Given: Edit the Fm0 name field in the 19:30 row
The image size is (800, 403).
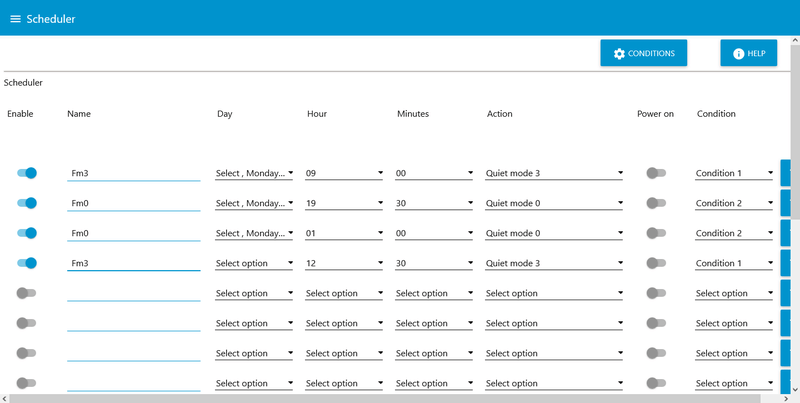Looking at the screenshot, I should (x=134, y=204).
